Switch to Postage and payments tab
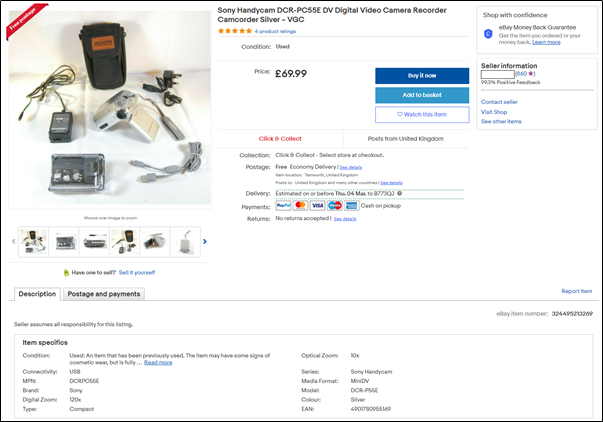This screenshot has height=422, width=603. click(104, 294)
